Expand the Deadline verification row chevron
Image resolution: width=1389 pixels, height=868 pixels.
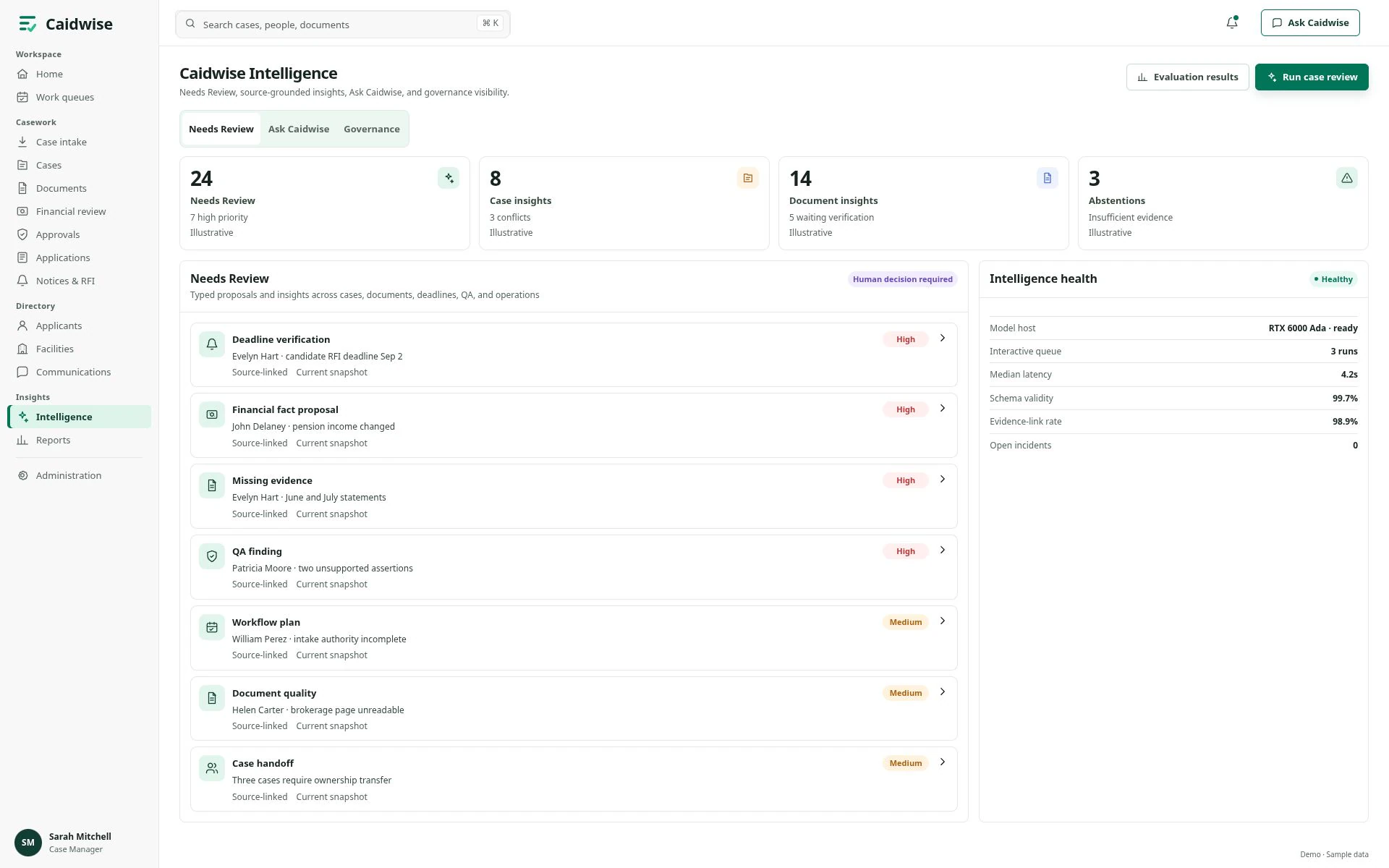tap(943, 338)
